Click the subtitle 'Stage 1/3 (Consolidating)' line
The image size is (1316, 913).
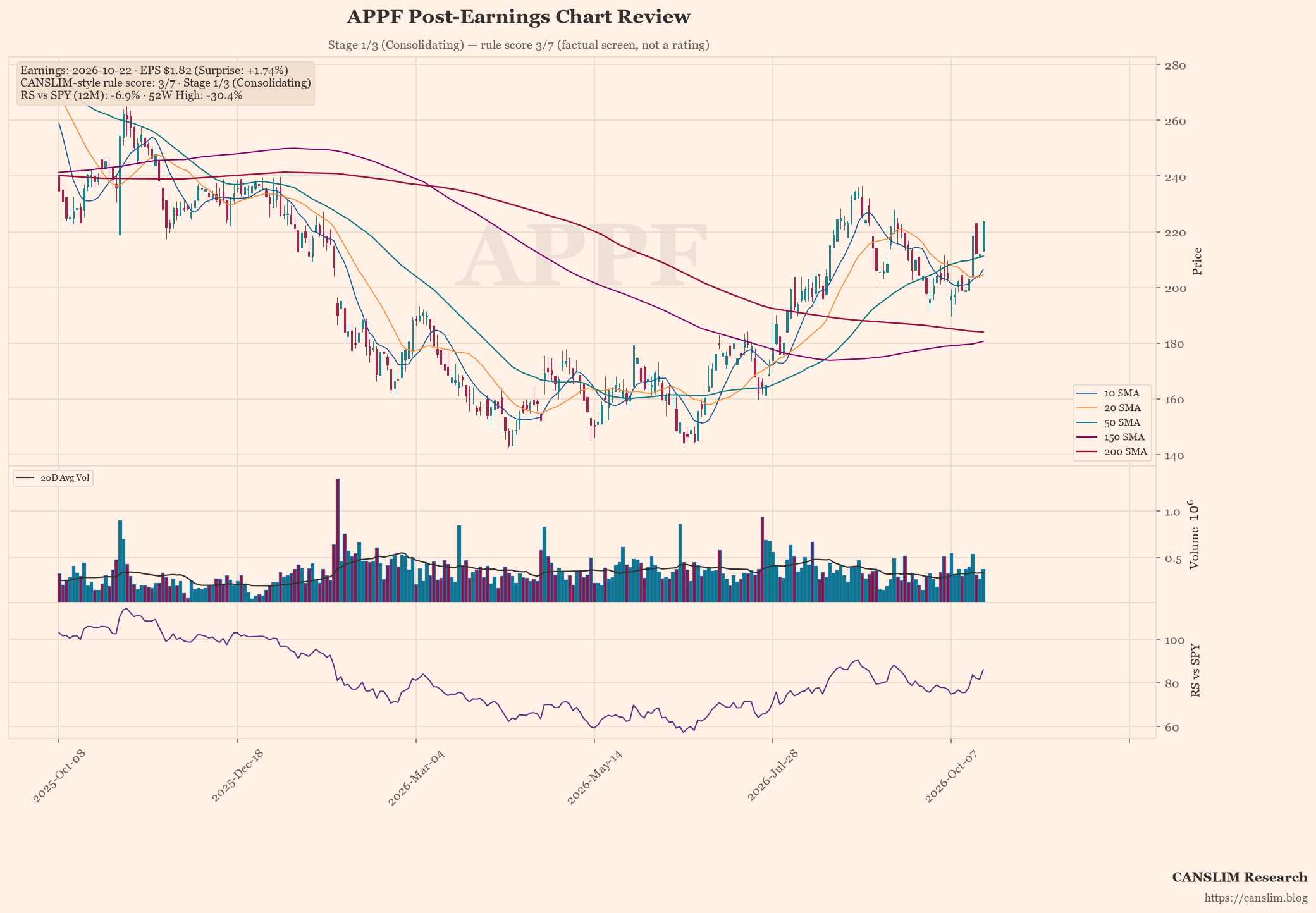(x=518, y=45)
